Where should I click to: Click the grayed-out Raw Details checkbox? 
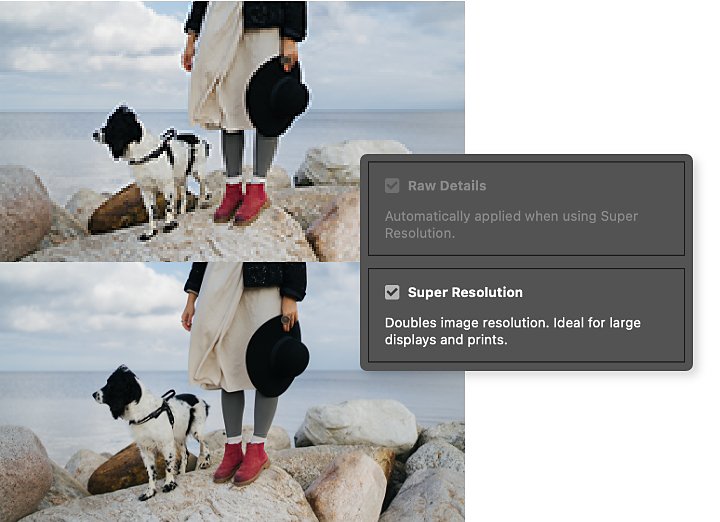tap(392, 185)
